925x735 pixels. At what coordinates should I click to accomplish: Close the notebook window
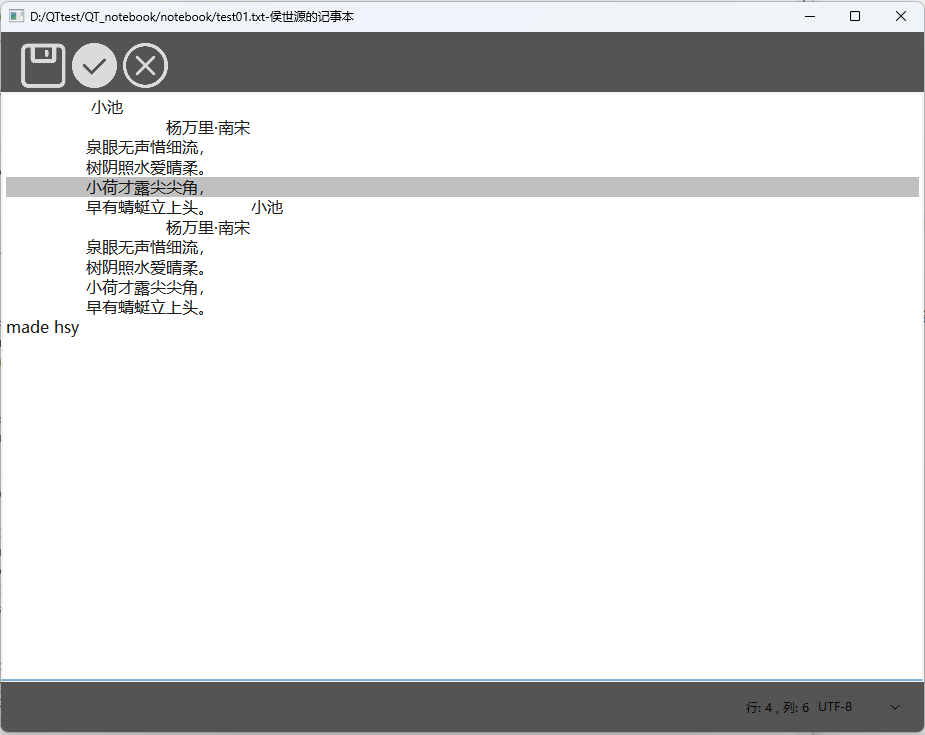[x=901, y=17]
